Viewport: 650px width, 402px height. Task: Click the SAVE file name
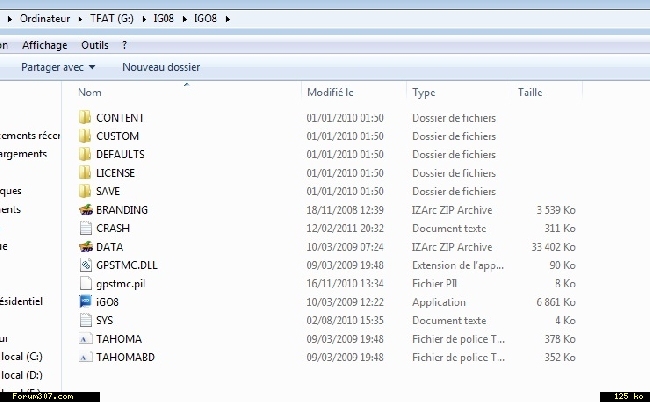click(108, 191)
